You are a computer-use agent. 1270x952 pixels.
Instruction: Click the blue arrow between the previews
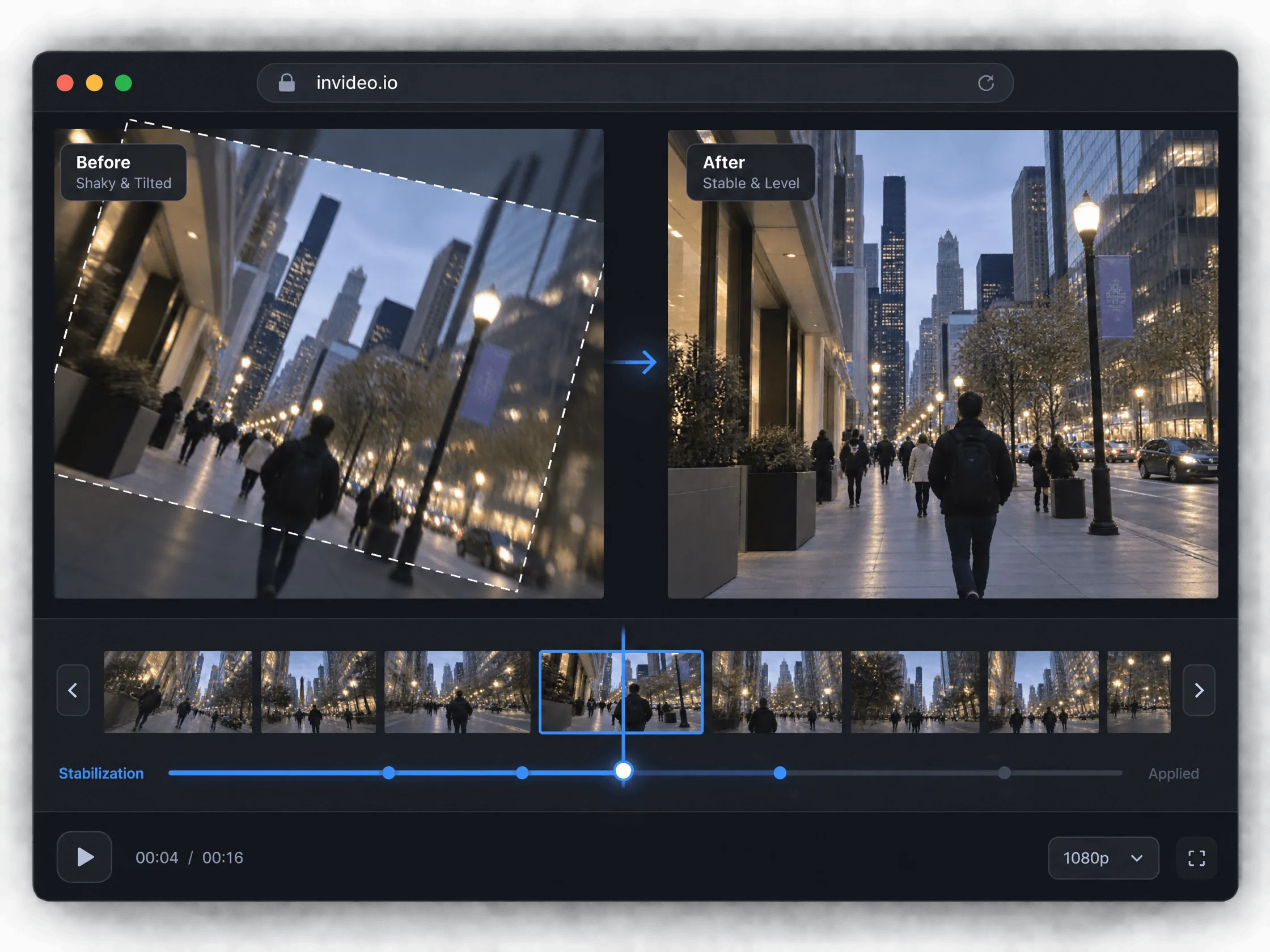636,362
